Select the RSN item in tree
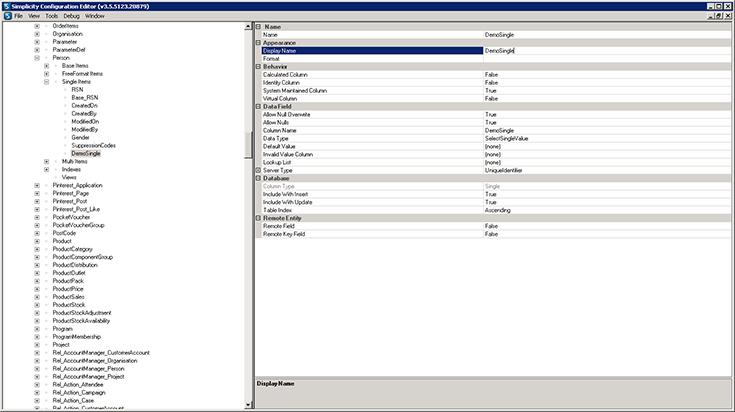 (77, 90)
